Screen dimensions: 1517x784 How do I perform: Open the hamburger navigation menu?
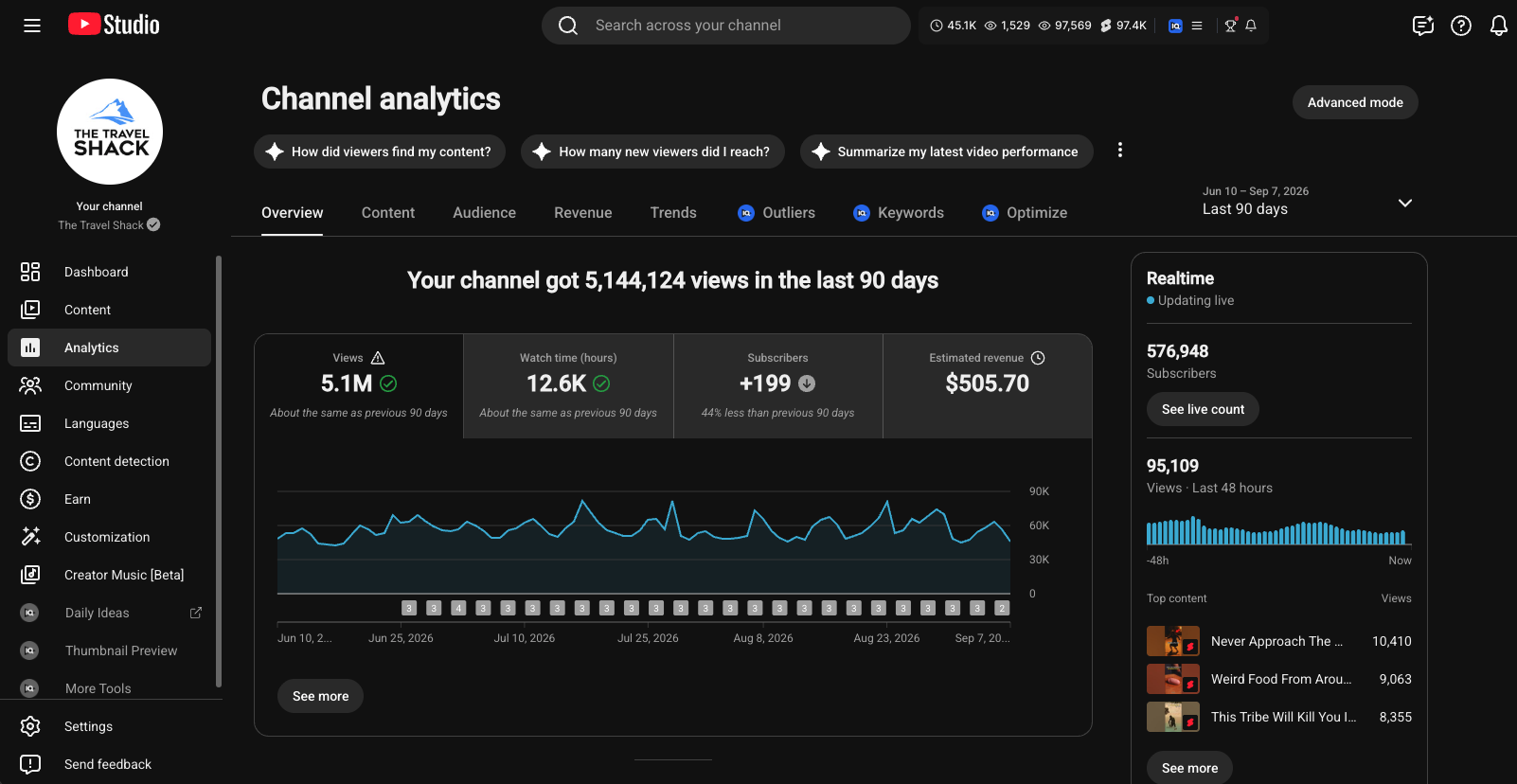coord(32,26)
